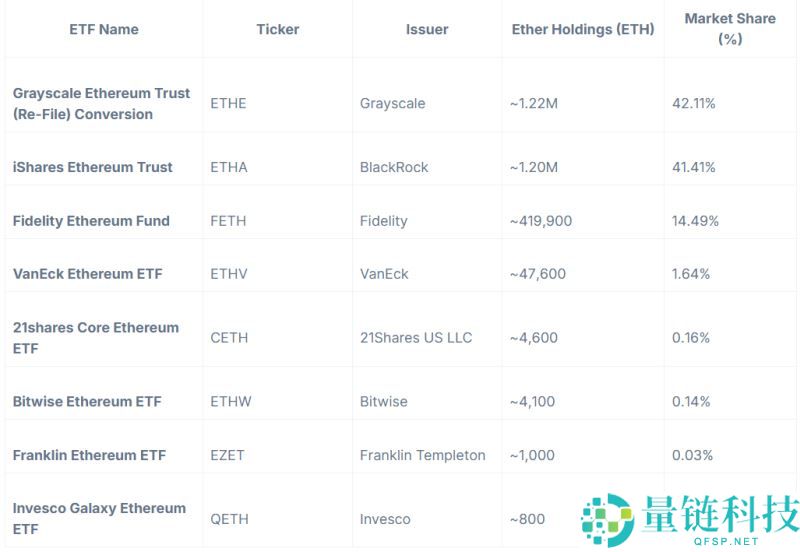Viewport: 800px width, 552px height.
Task: Click Bitwise Ethereum ETF name
Action: click(x=87, y=401)
